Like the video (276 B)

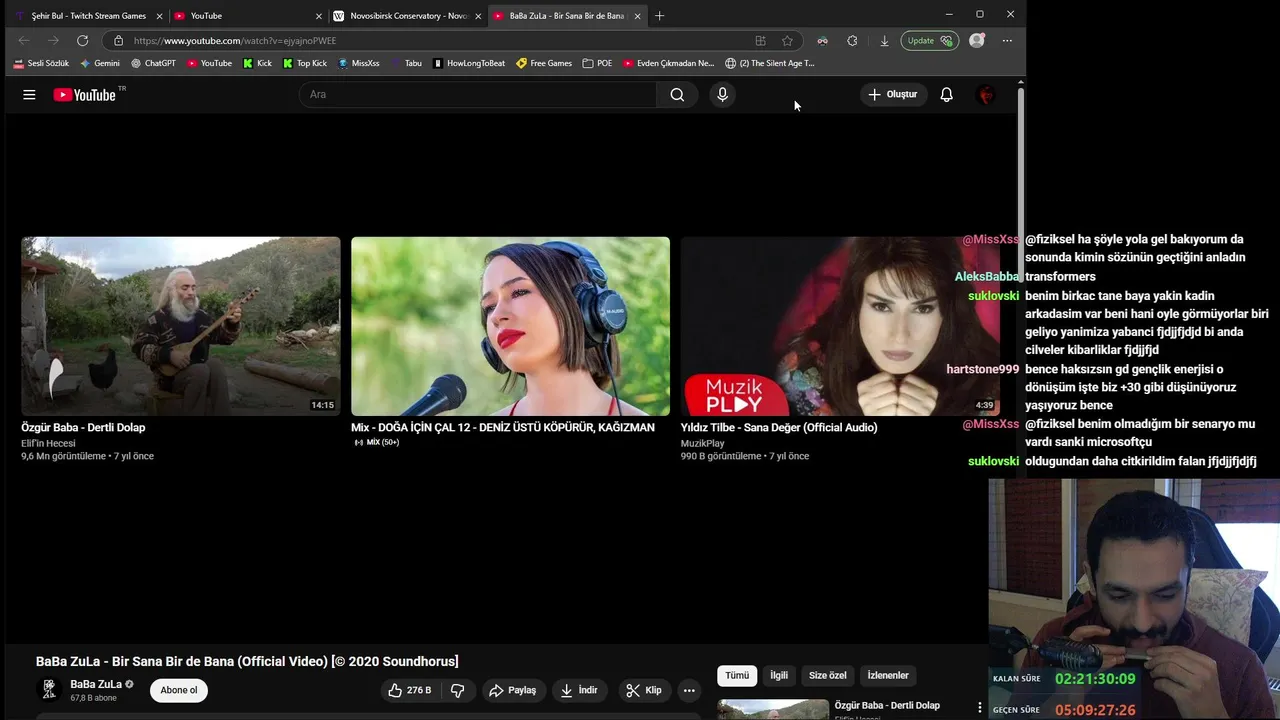tap(410, 690)
